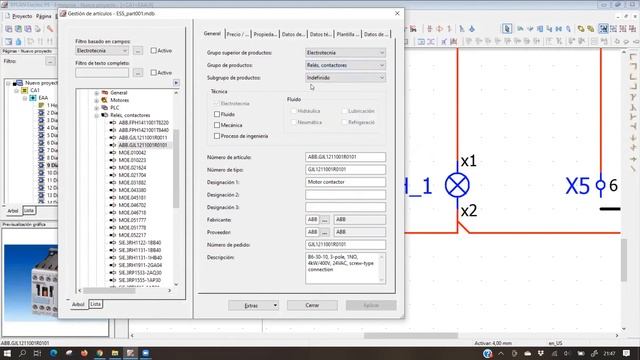Screen dimensions: 640x360
Task: Switch parts view to Lista tab
Action: [x=96, y=304]
